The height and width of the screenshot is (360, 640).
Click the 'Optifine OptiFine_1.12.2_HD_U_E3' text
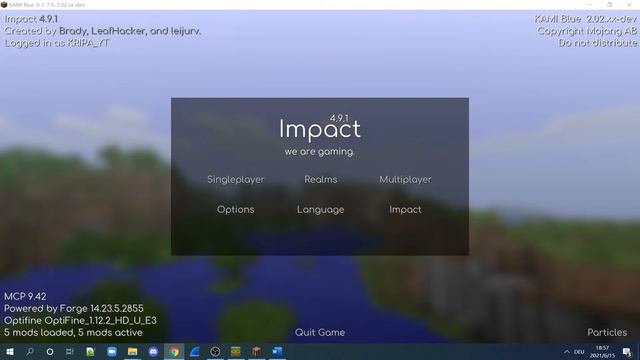tap(80, 320)
